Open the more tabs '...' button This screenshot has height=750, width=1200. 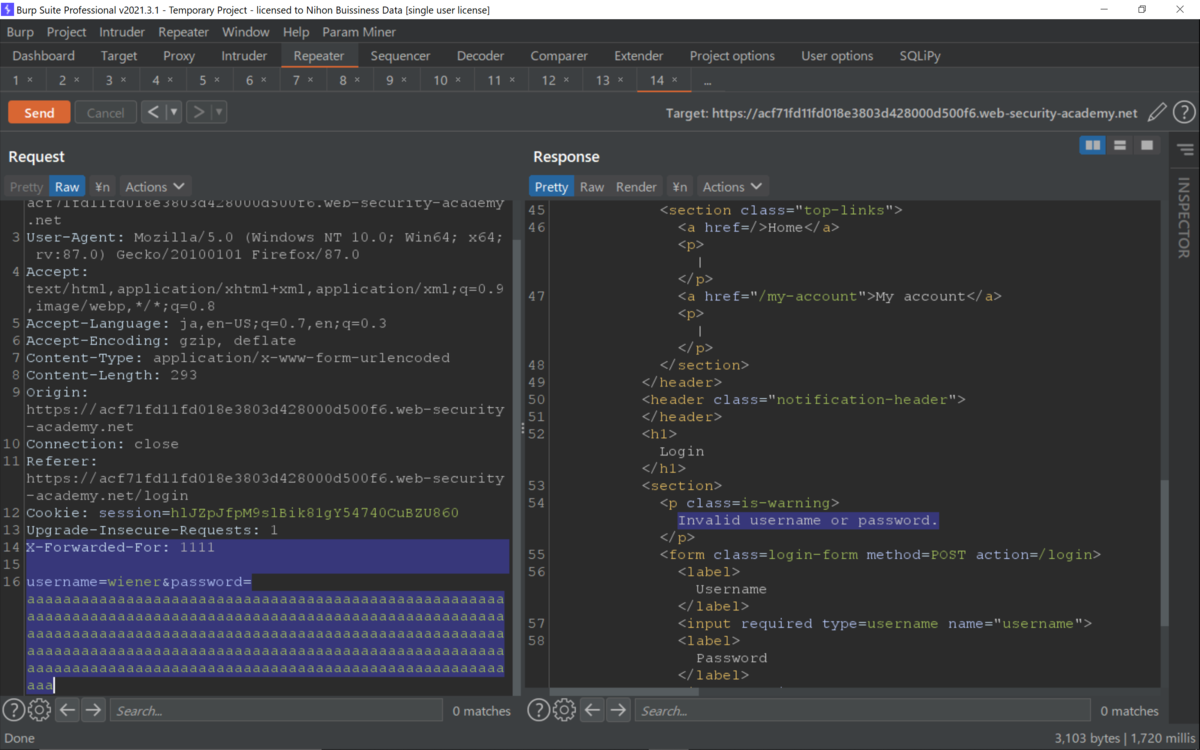pos(707,80)
